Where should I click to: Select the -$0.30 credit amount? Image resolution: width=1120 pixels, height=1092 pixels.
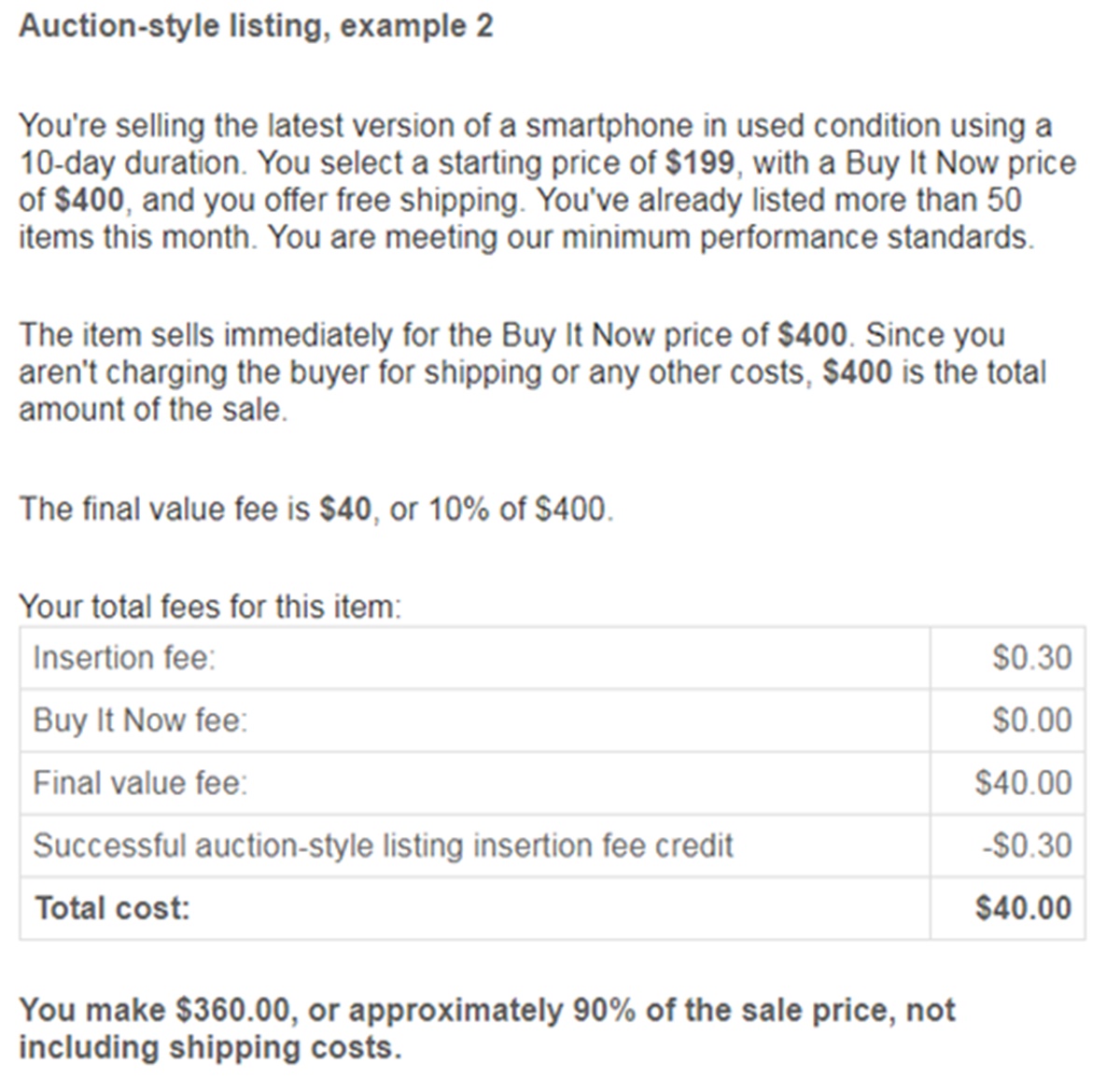1027,846
